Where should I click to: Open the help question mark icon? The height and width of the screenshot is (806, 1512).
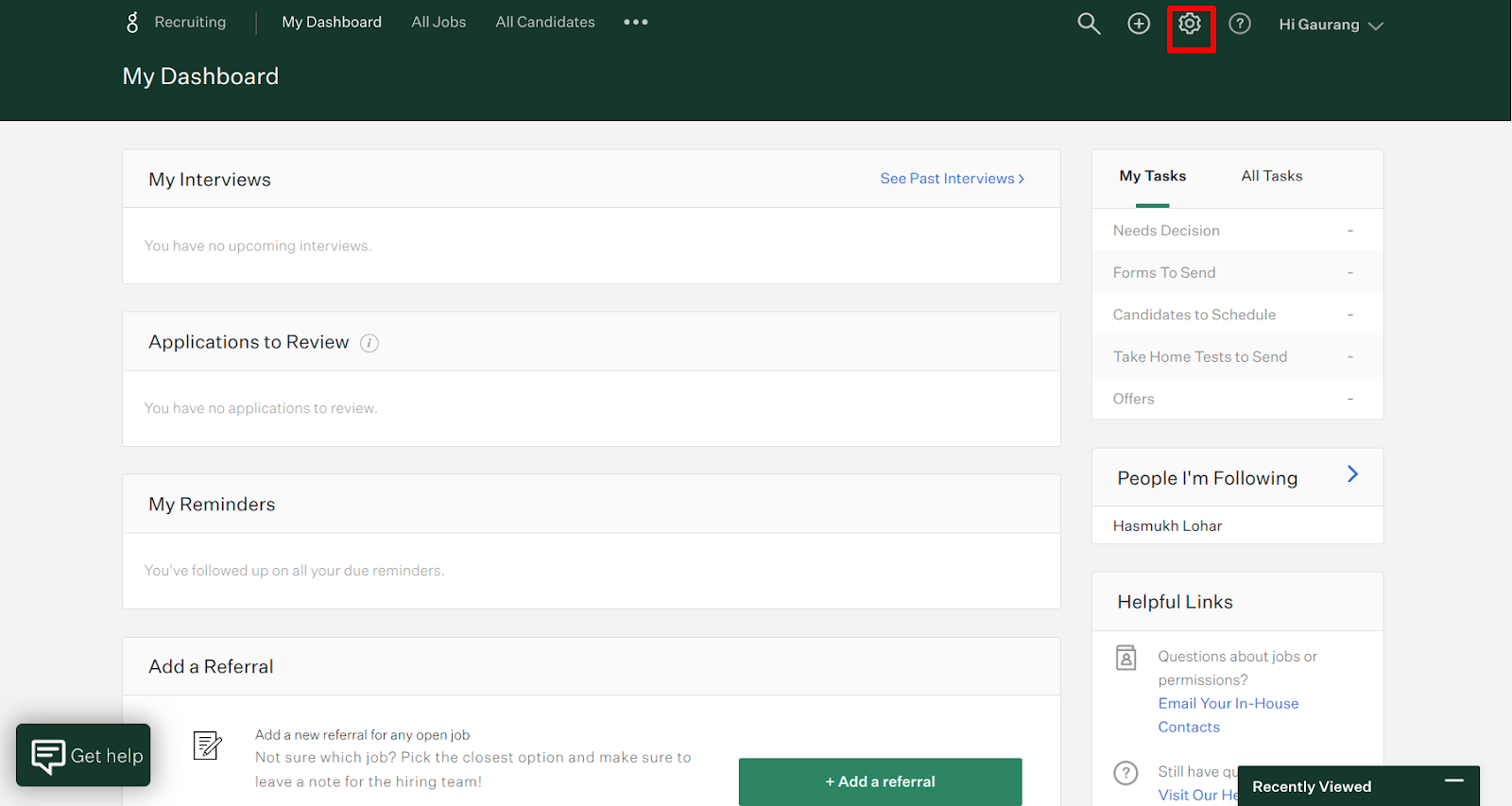1240,24
